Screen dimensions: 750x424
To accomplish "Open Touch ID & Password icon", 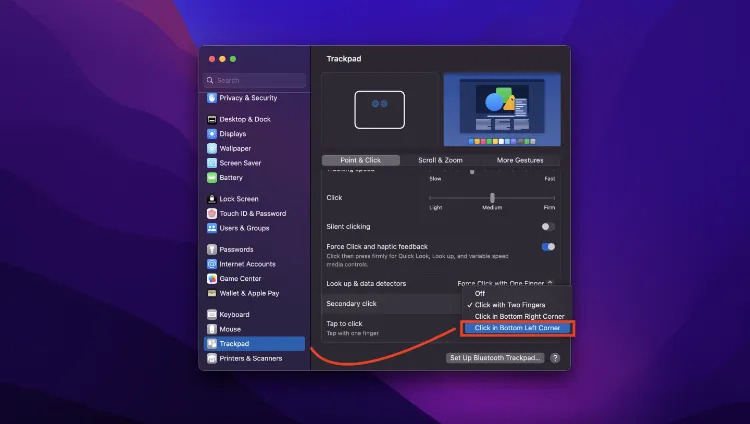I will tap(212, 213).
